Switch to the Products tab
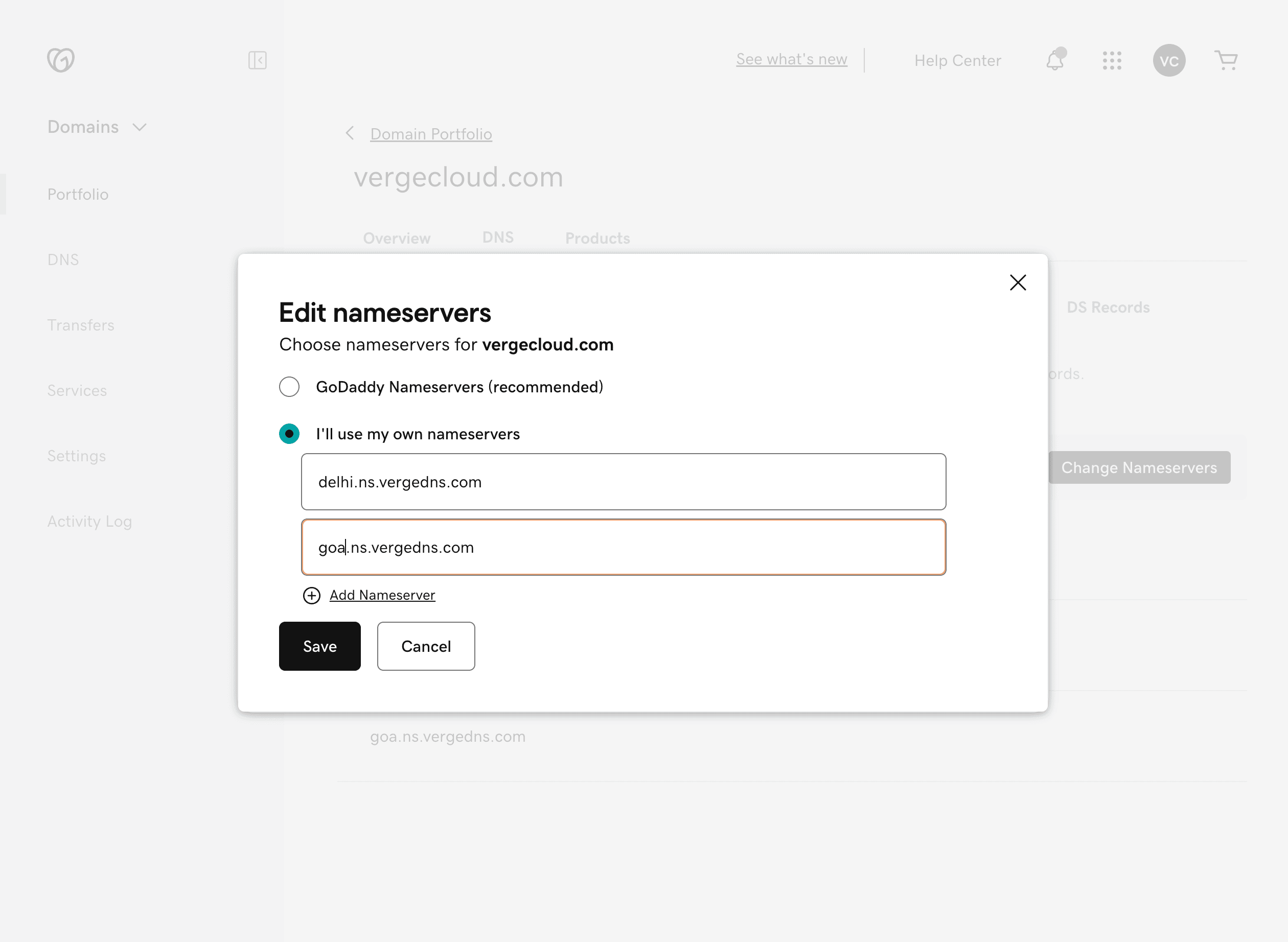Viewport: 1288px width, 942px height. [597, 238]
